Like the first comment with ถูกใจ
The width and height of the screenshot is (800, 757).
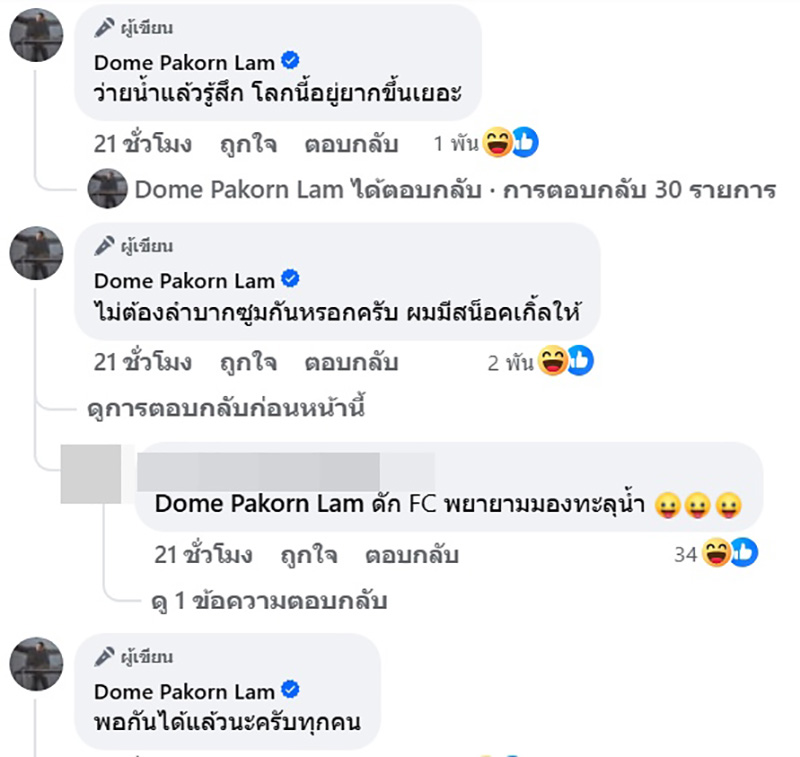248,144
